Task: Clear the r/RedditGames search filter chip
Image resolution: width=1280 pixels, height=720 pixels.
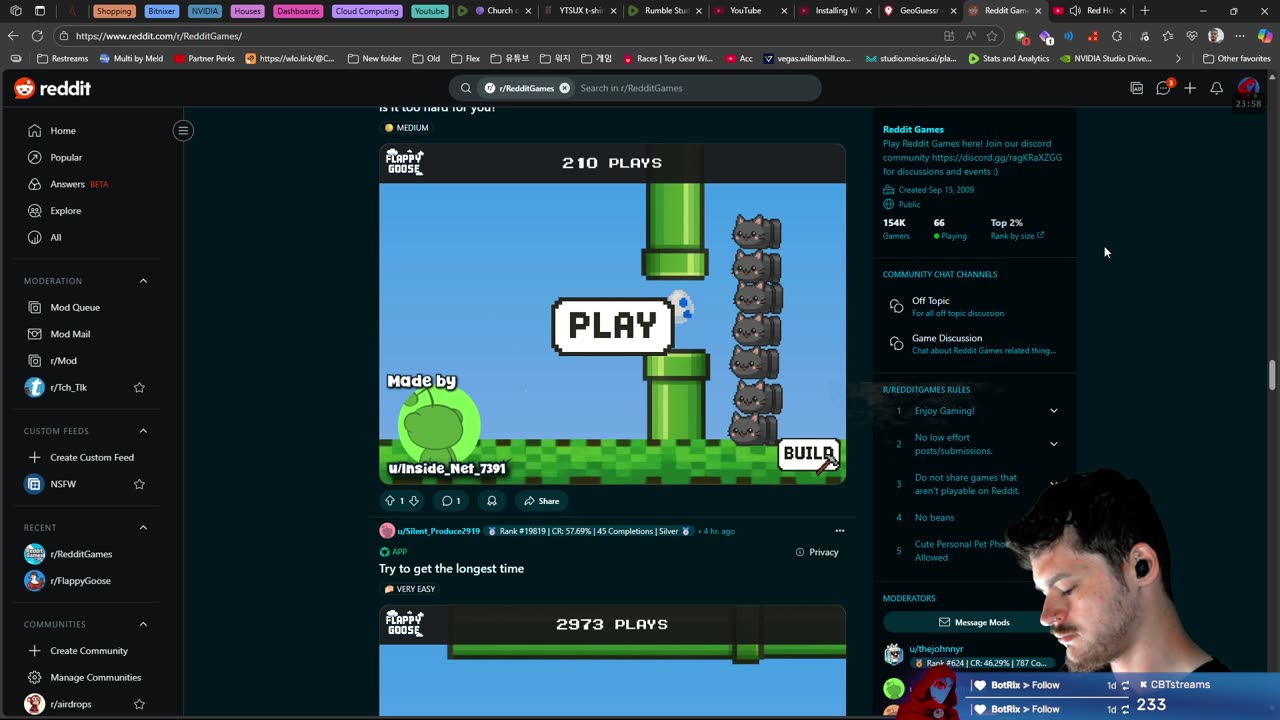Action: pyautogui.click(x=564, y=88)
